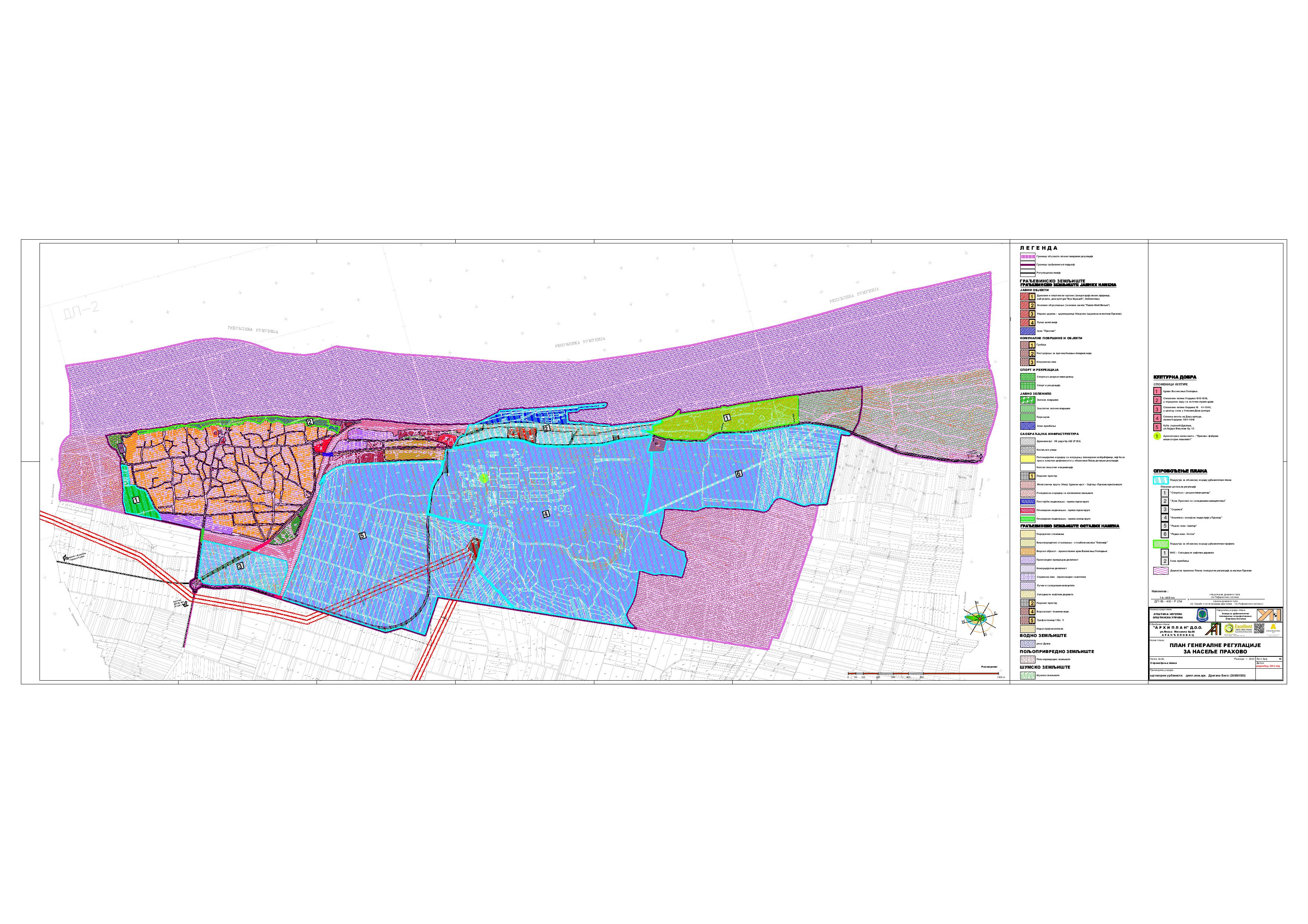Click the Arhiplan 'AП' company logo
The height and width of the screenshot is (924, 1308).
coord(1213,629)
